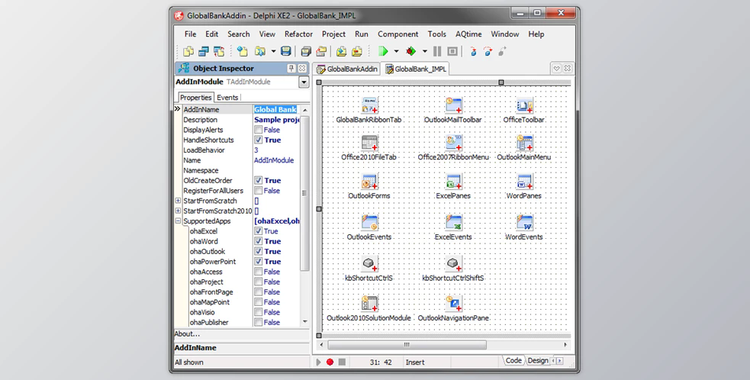Select the ExcelPanes component icon
This screenshot has width=750, height=380.
[453, 181]
